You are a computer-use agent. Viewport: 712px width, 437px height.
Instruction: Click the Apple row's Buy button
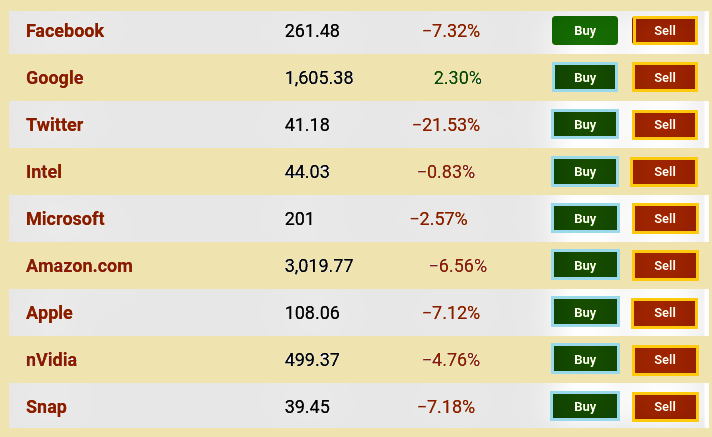click(585, 313)
